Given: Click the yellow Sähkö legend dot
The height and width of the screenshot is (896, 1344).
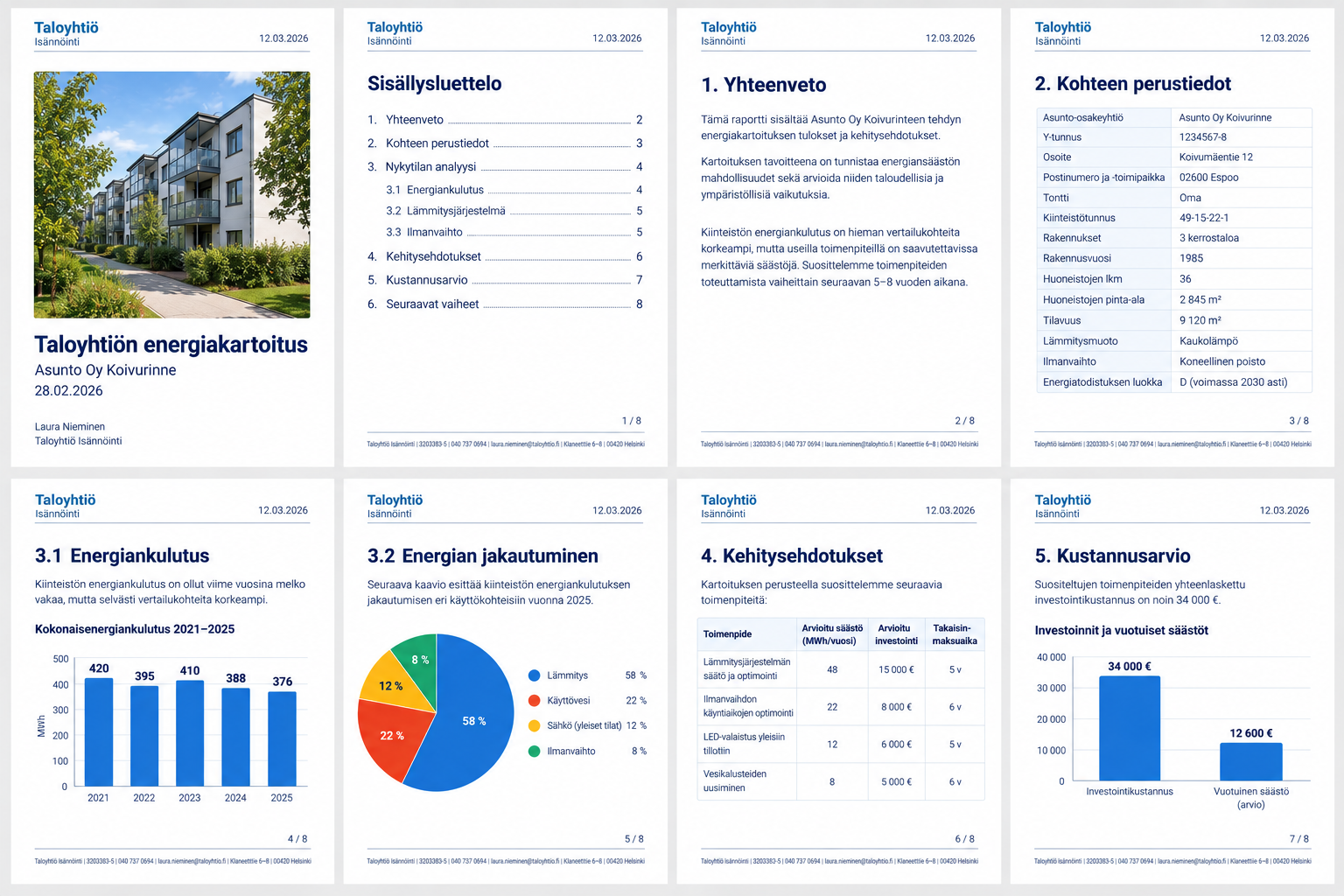Looking at the screenshot, I should (534, 725).
